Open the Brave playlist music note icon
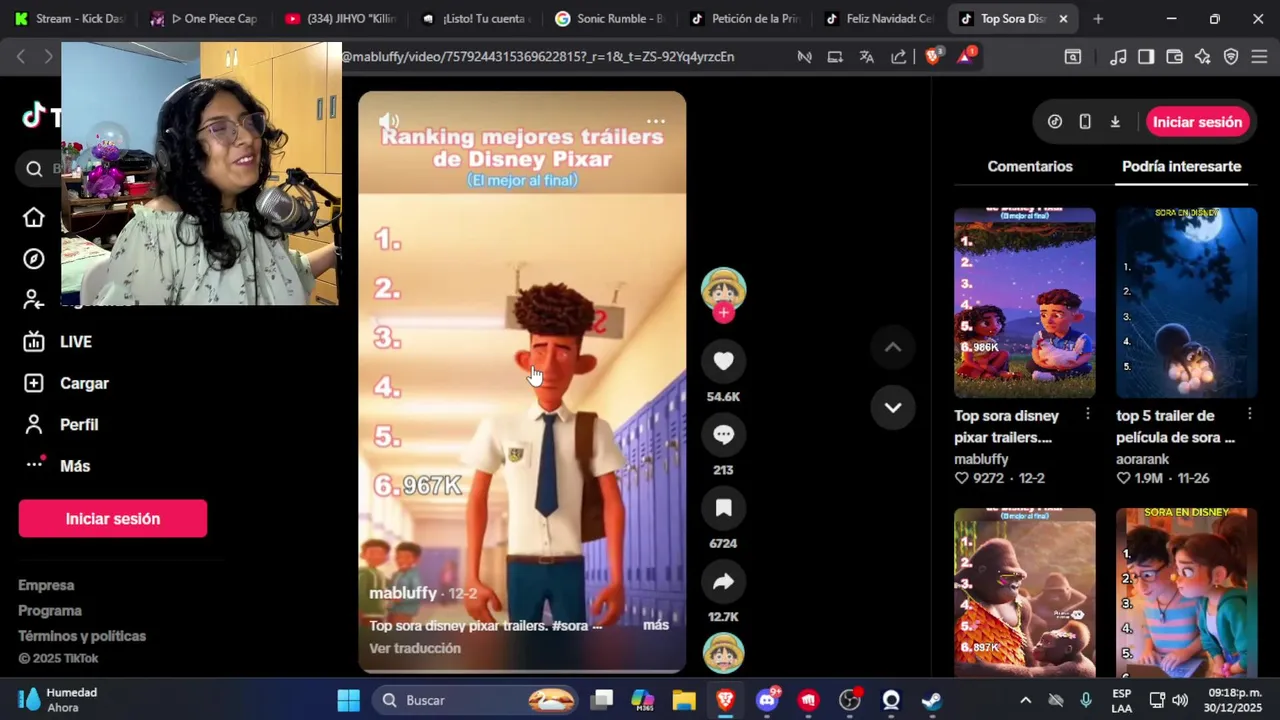Viewport: 1280px width, 720px height. click(1118, 57)
